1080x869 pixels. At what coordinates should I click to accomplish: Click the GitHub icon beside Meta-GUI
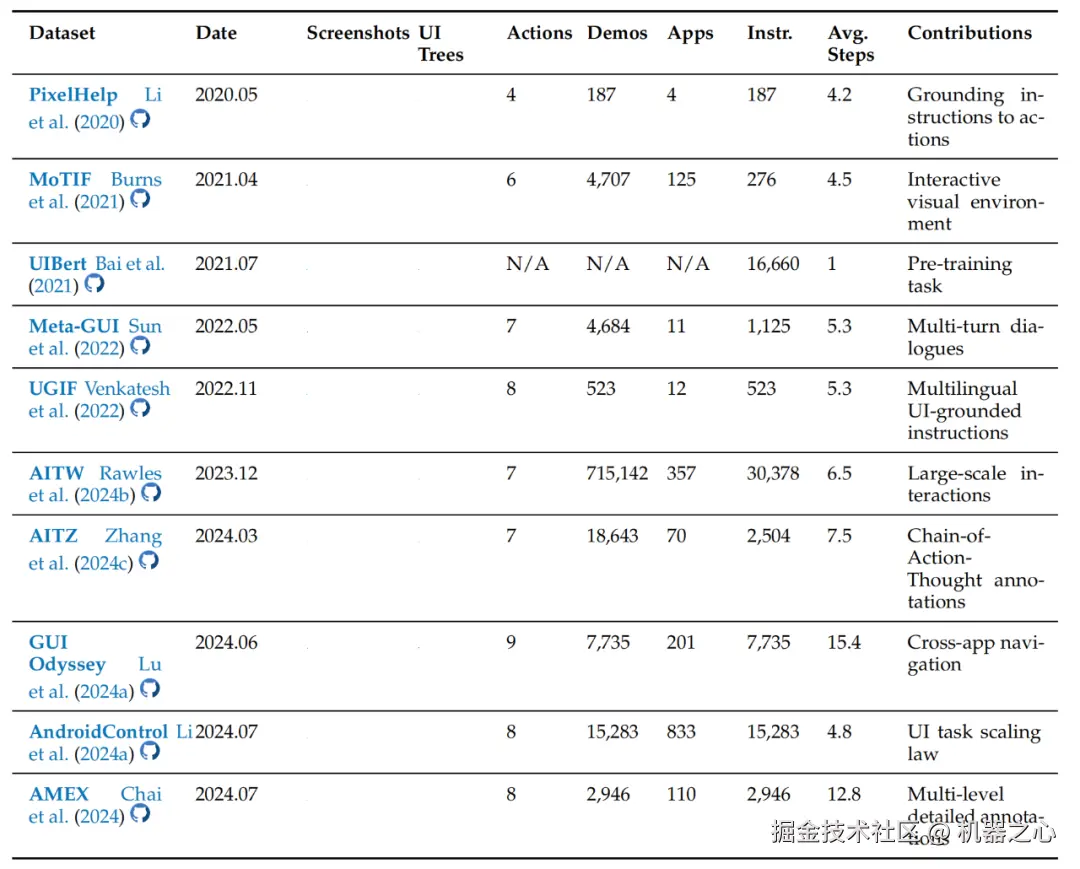[x=140, y=346]
